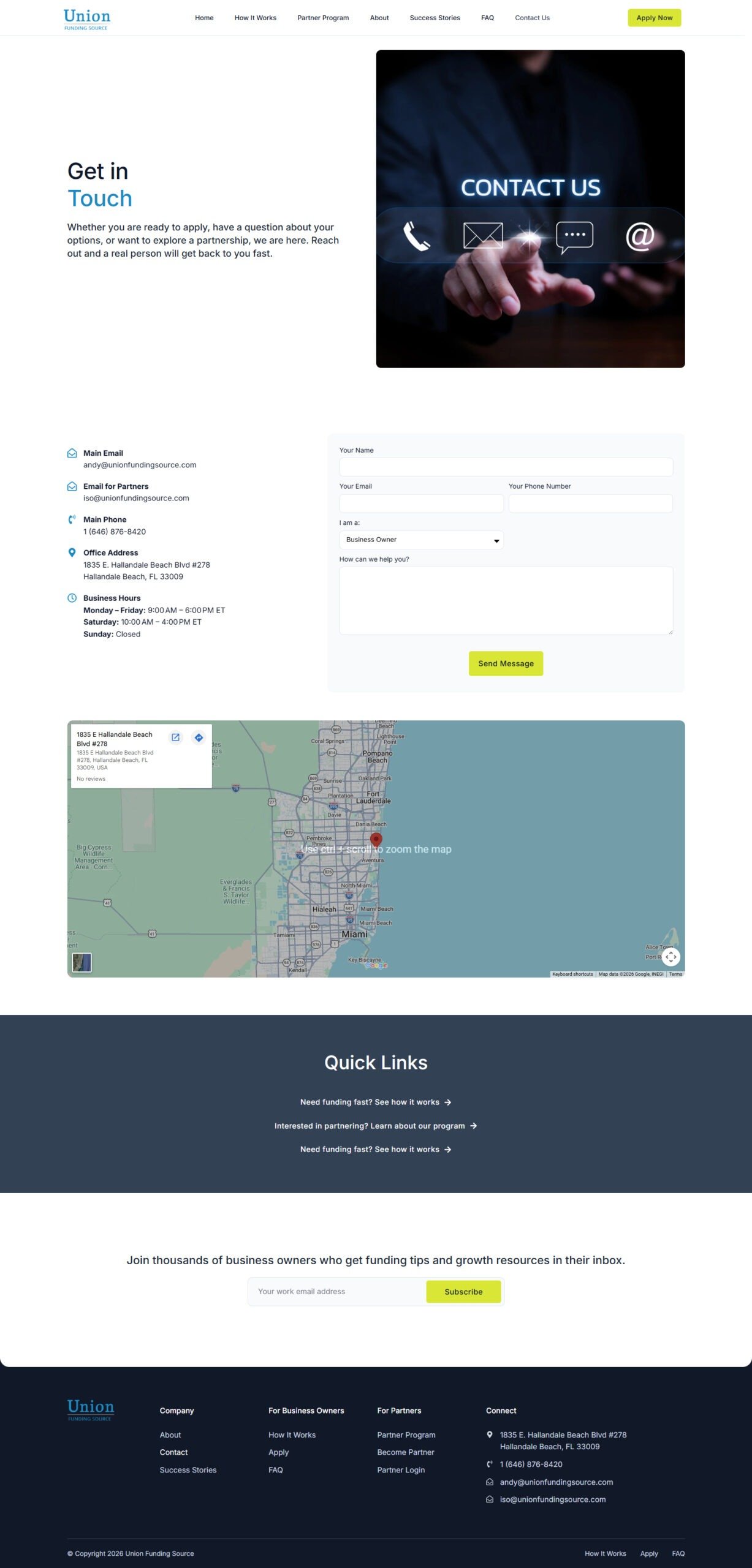Image resolution: width=752 pixels, height=1568 pixels.
Task: Click the Main Phone icon
Action: point(72,519)
